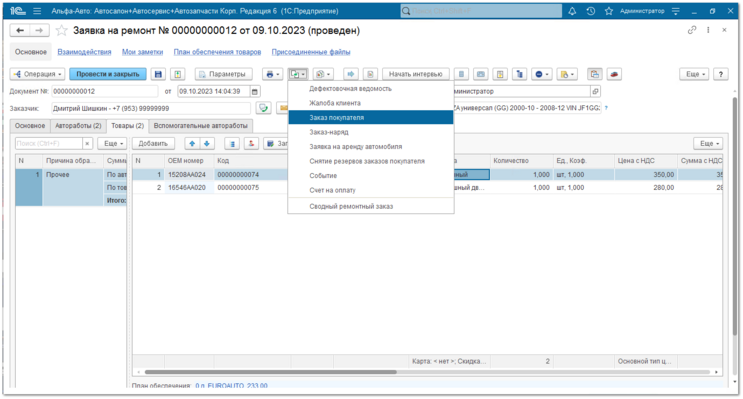The image size is (743, 399).
Task: Select Снятие резервов заказов покупателя item
Action: (x=371, y=161)
